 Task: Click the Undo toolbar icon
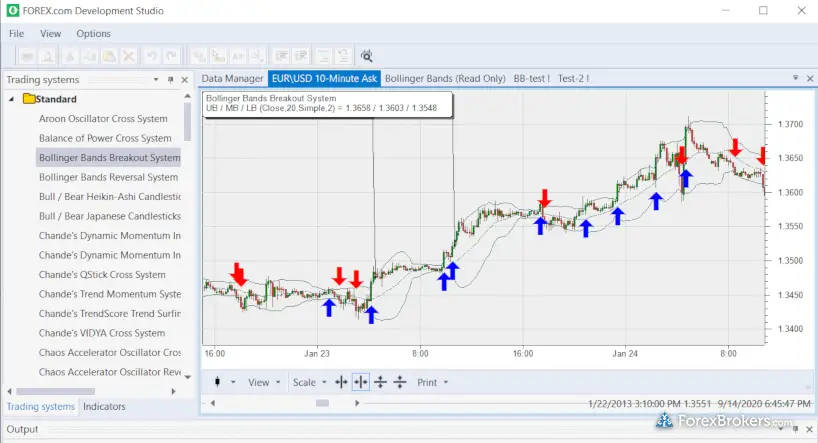151,56
